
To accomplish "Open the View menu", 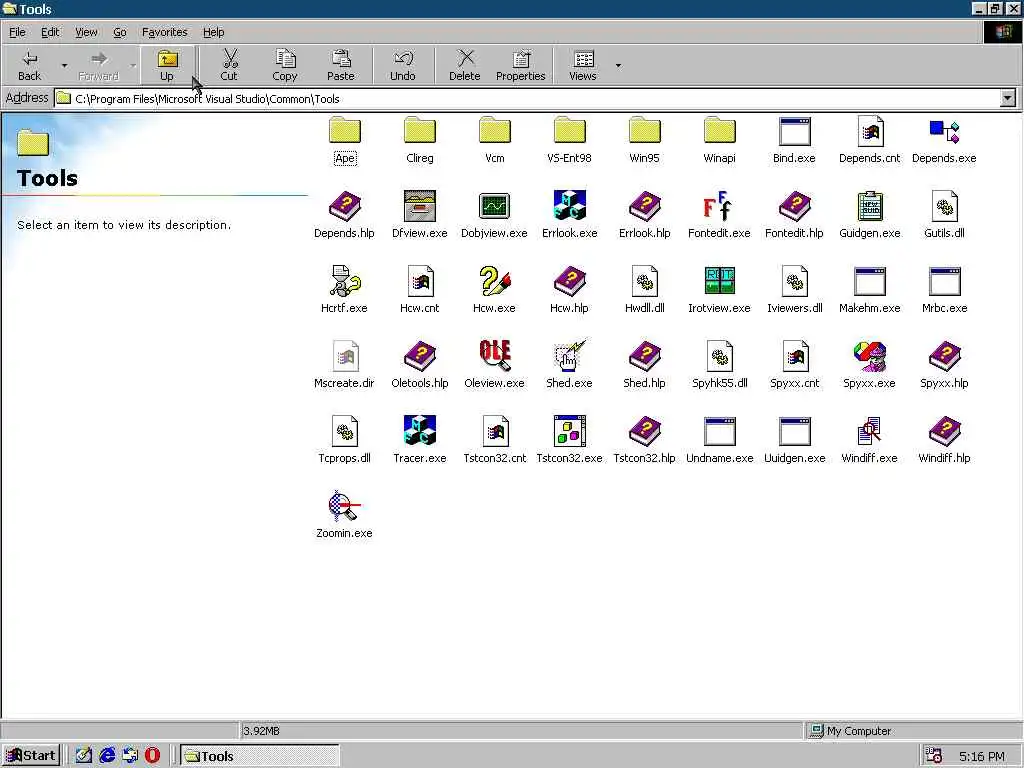I will [86, 32].
